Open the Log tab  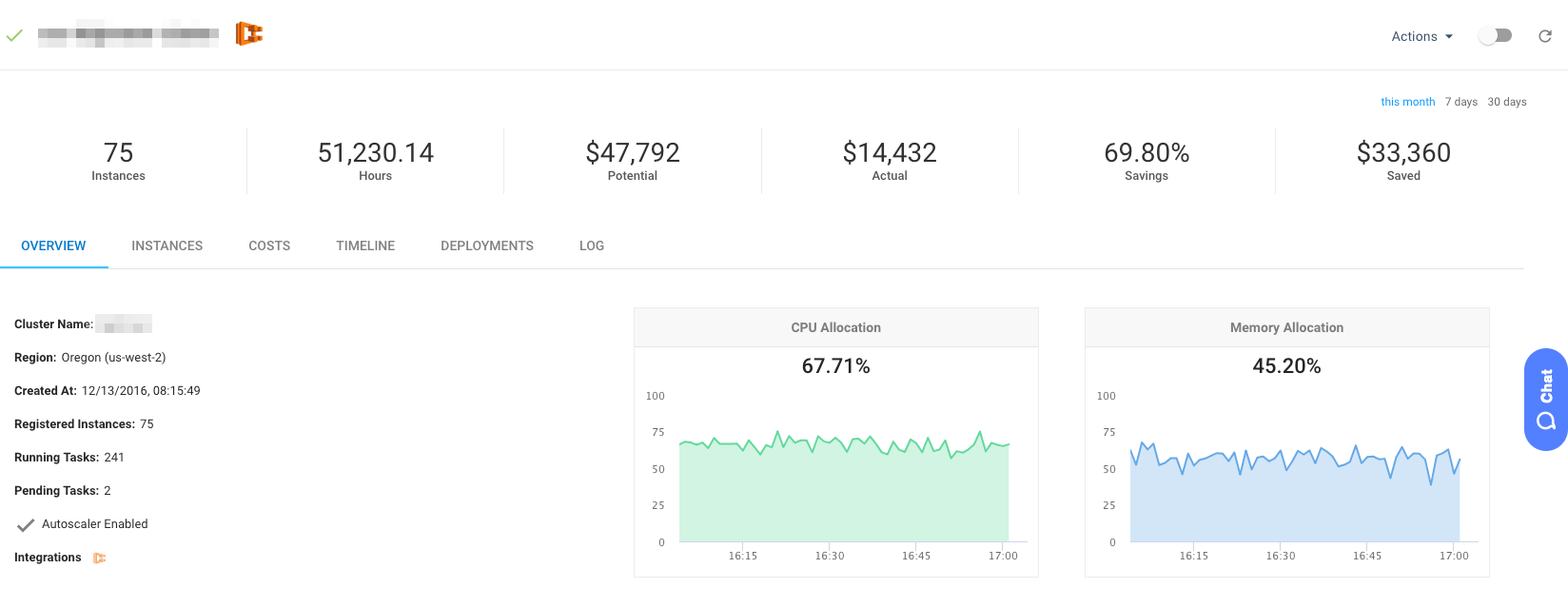tap(591, 245)
